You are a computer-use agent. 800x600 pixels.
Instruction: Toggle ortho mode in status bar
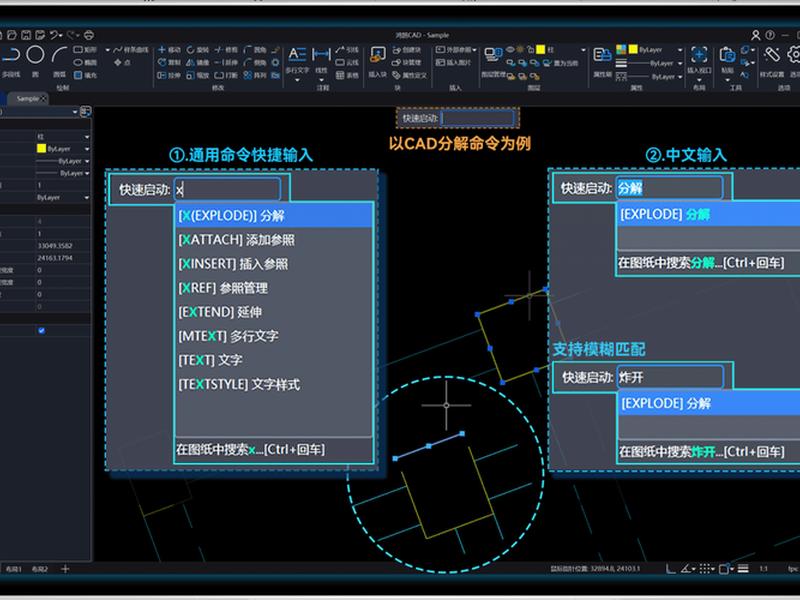(x=671, y=568)
